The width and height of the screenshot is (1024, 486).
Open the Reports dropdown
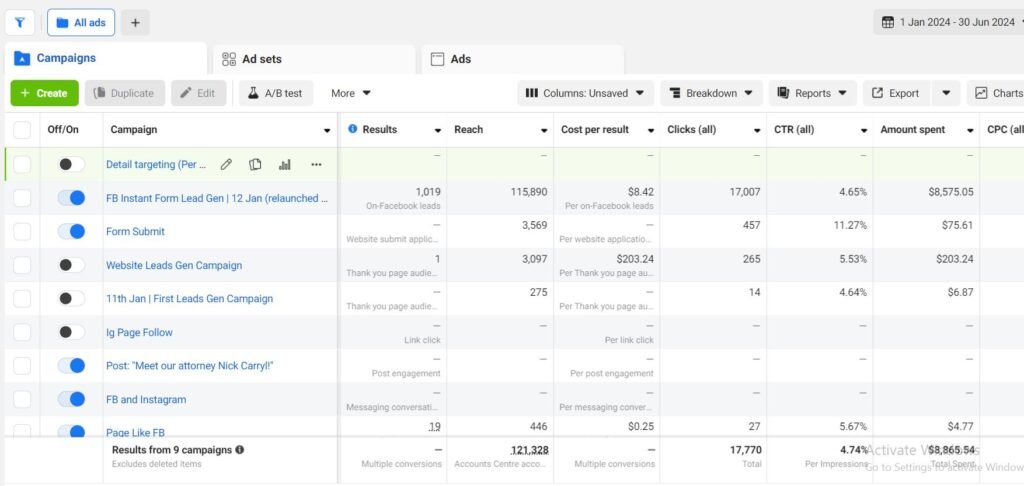[812, 93]
